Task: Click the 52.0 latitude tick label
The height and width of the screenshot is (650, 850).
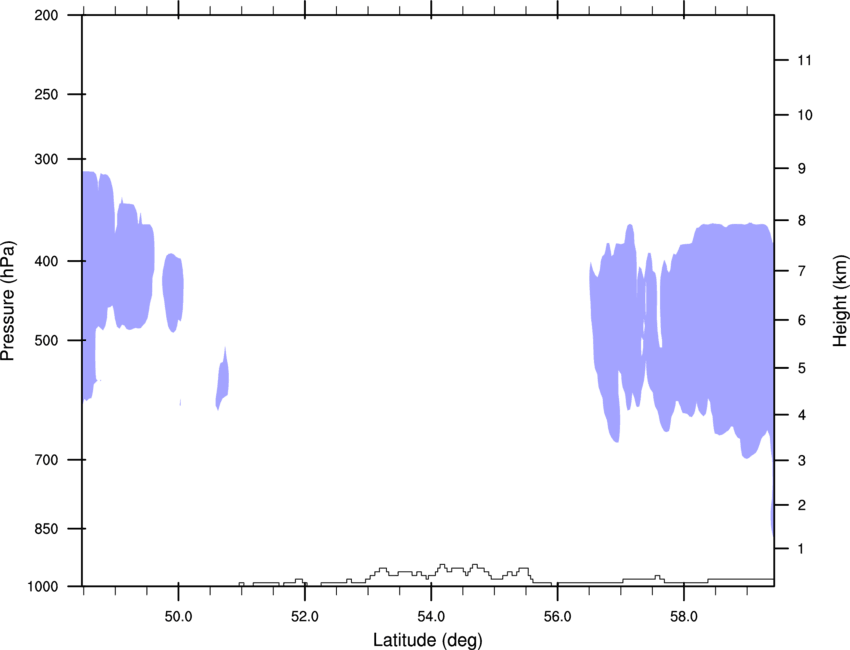Action: pyautogui.click(x=305, y=617)
